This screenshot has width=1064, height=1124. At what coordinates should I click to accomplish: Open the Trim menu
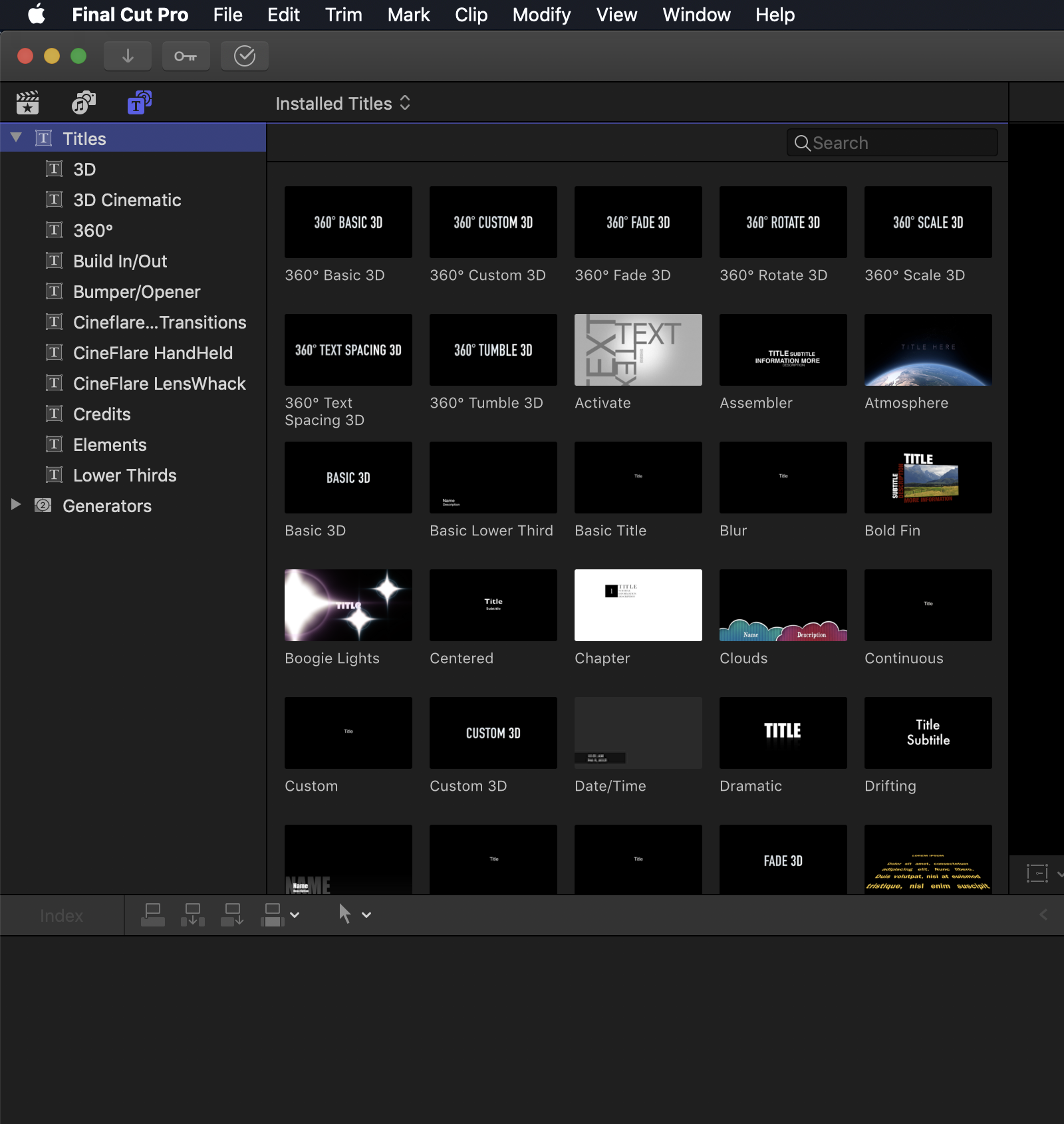coord(343,15)
